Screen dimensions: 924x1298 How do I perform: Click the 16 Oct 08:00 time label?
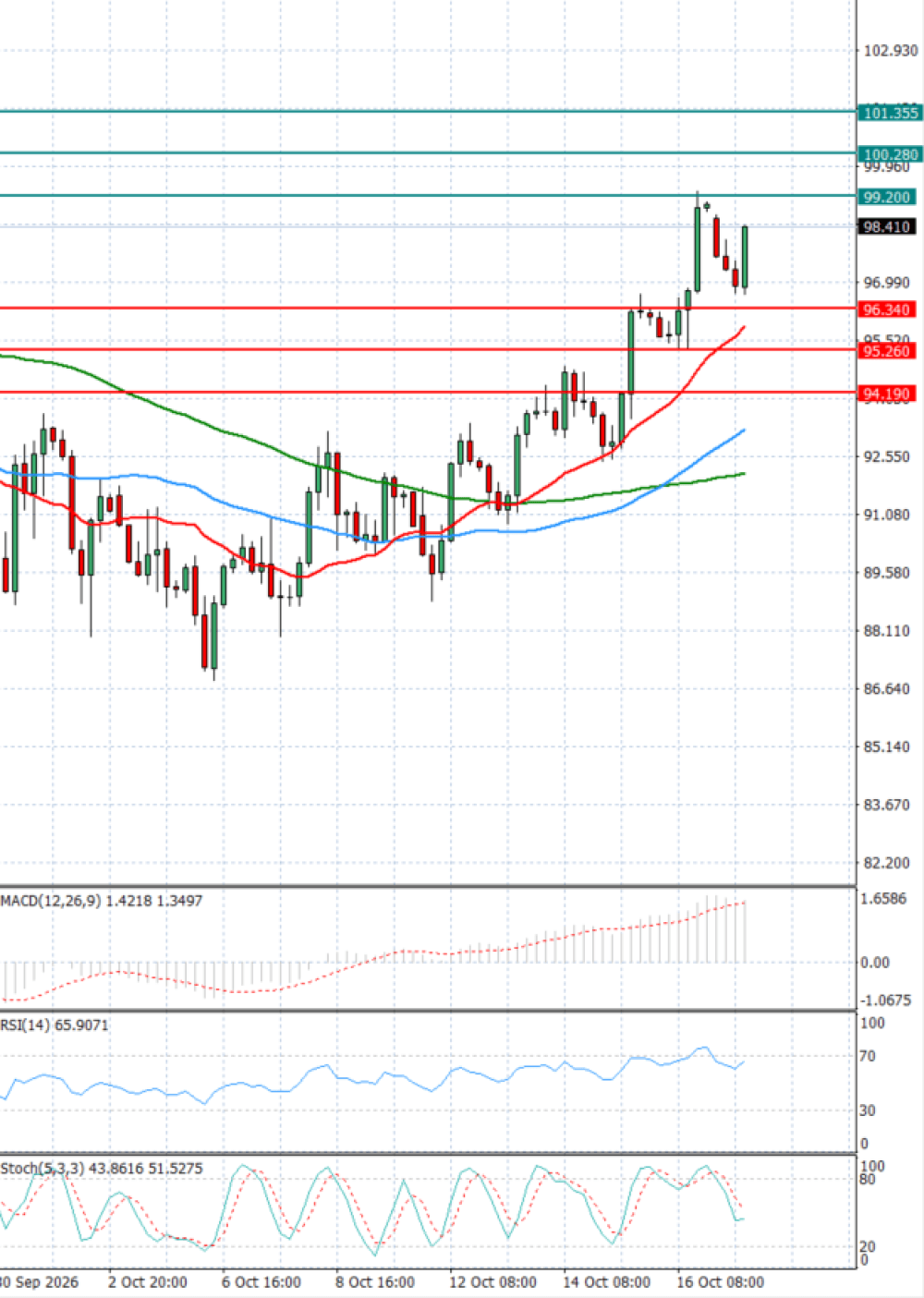click(x=720, y=1282)
